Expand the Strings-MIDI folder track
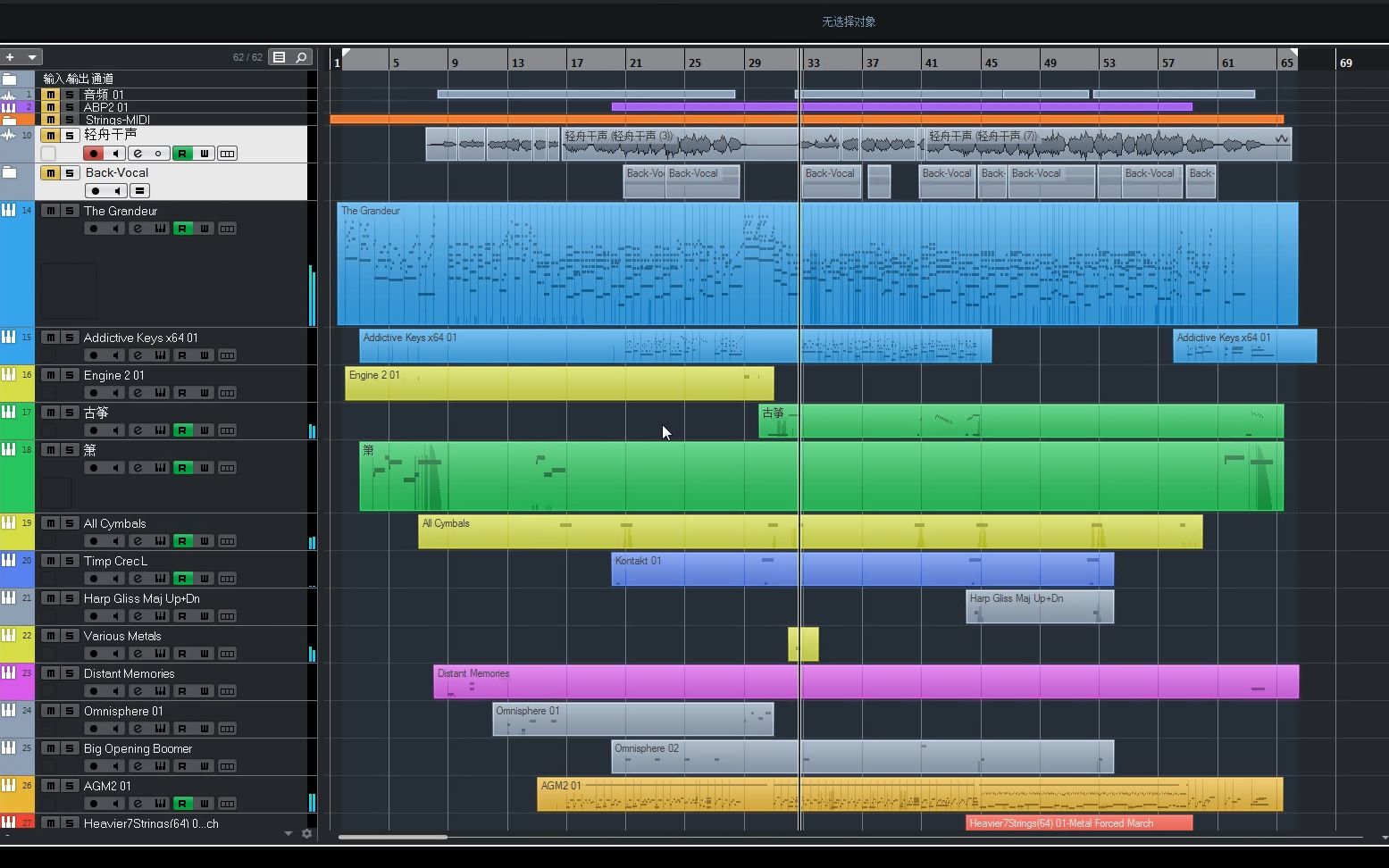 coord(10,120)
